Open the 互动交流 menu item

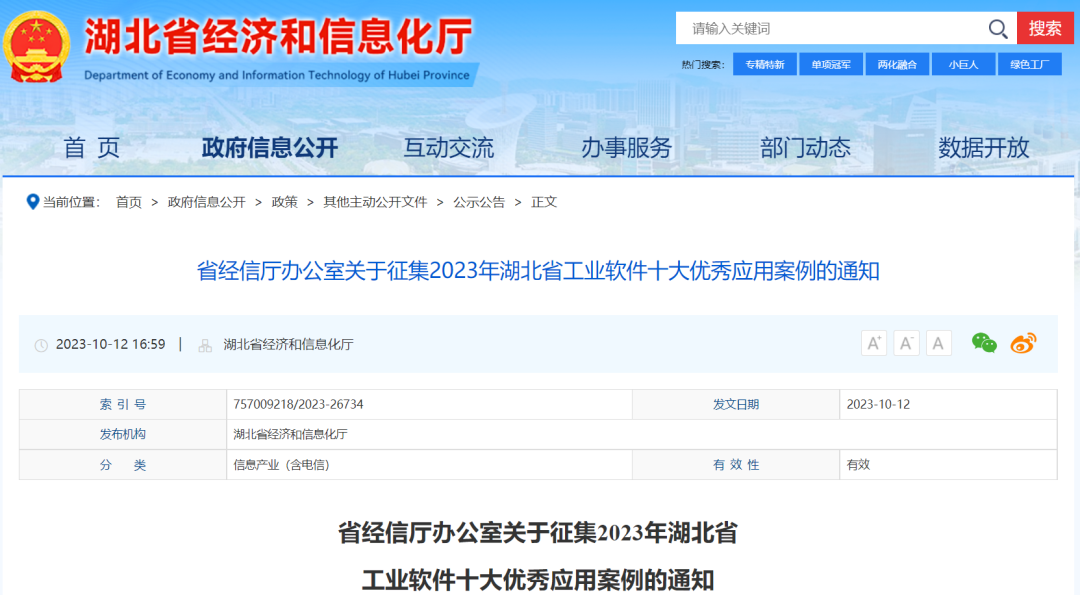pyautogui.click(x=450, y=146)
